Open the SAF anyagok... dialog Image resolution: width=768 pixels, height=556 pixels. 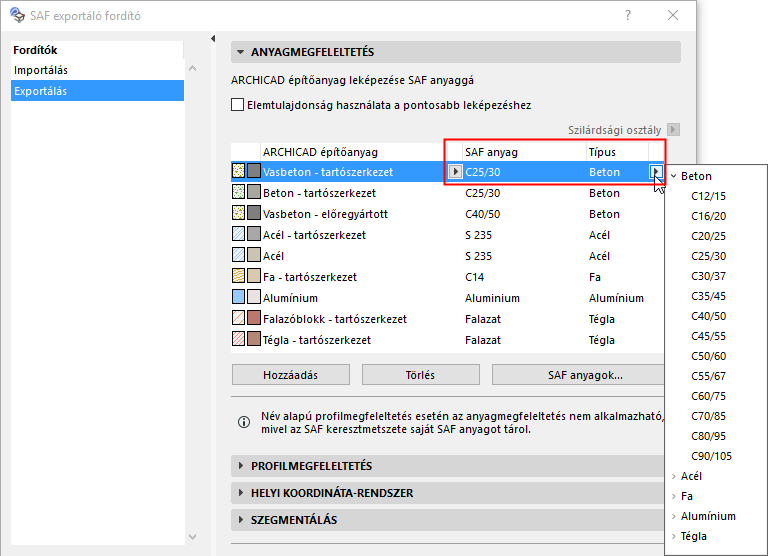[578, 375]
